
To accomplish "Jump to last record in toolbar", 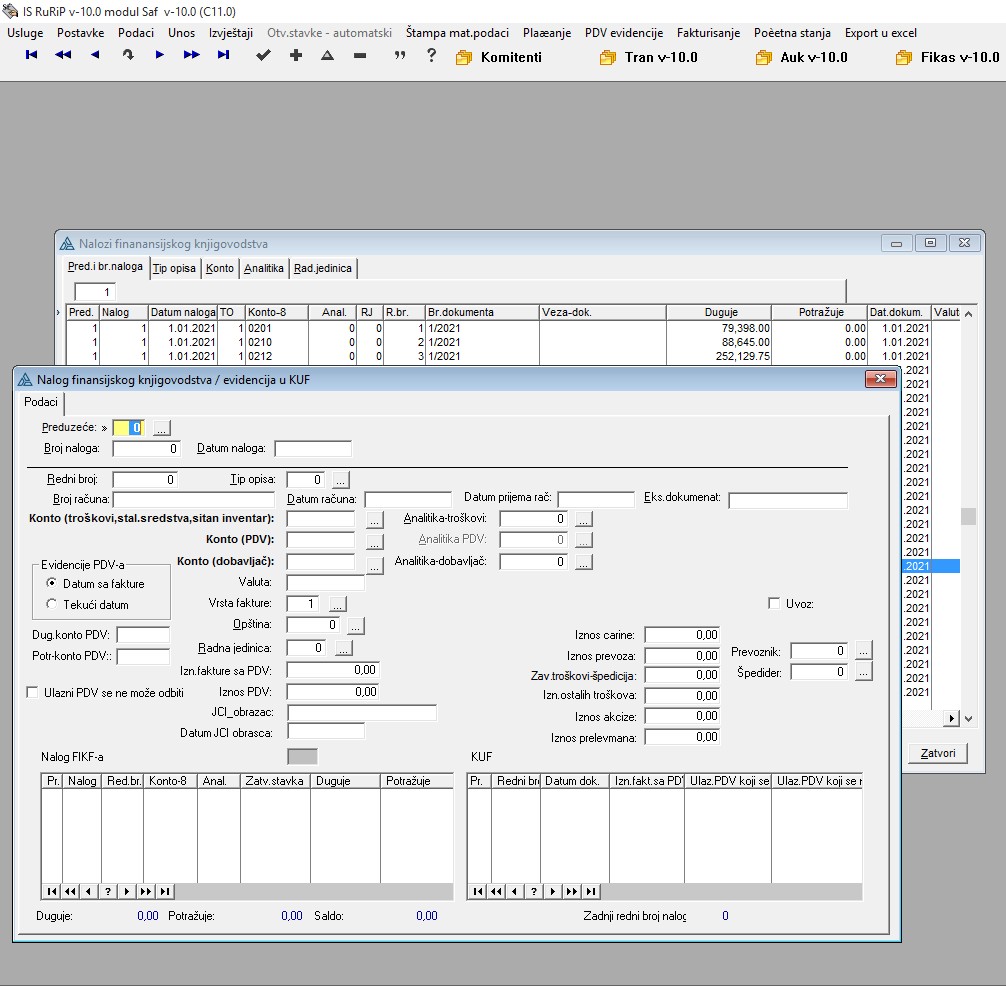I will (223, 56).
